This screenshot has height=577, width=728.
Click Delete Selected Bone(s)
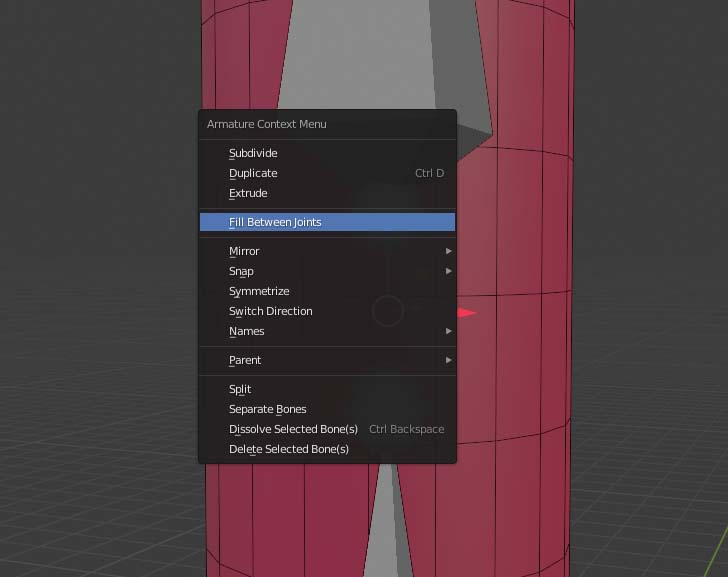click(288, 449)
